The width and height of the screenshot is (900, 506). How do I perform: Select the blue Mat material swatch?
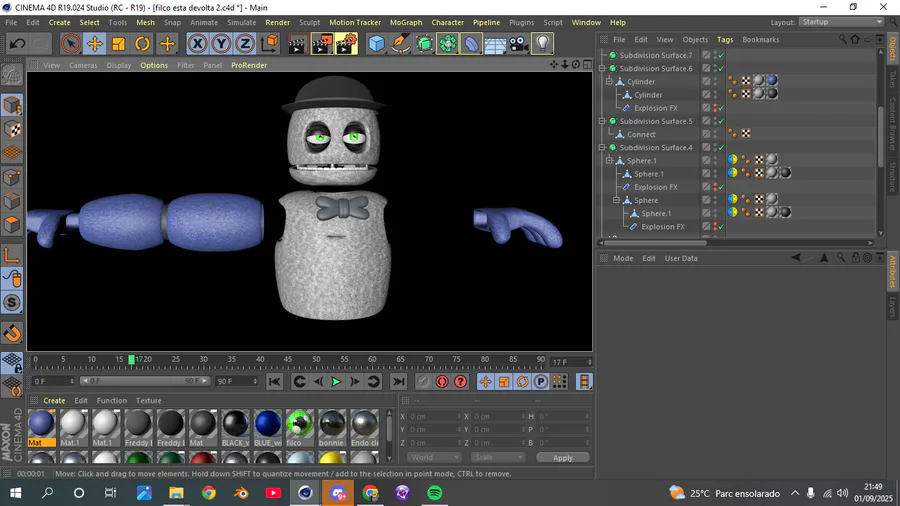41,428
